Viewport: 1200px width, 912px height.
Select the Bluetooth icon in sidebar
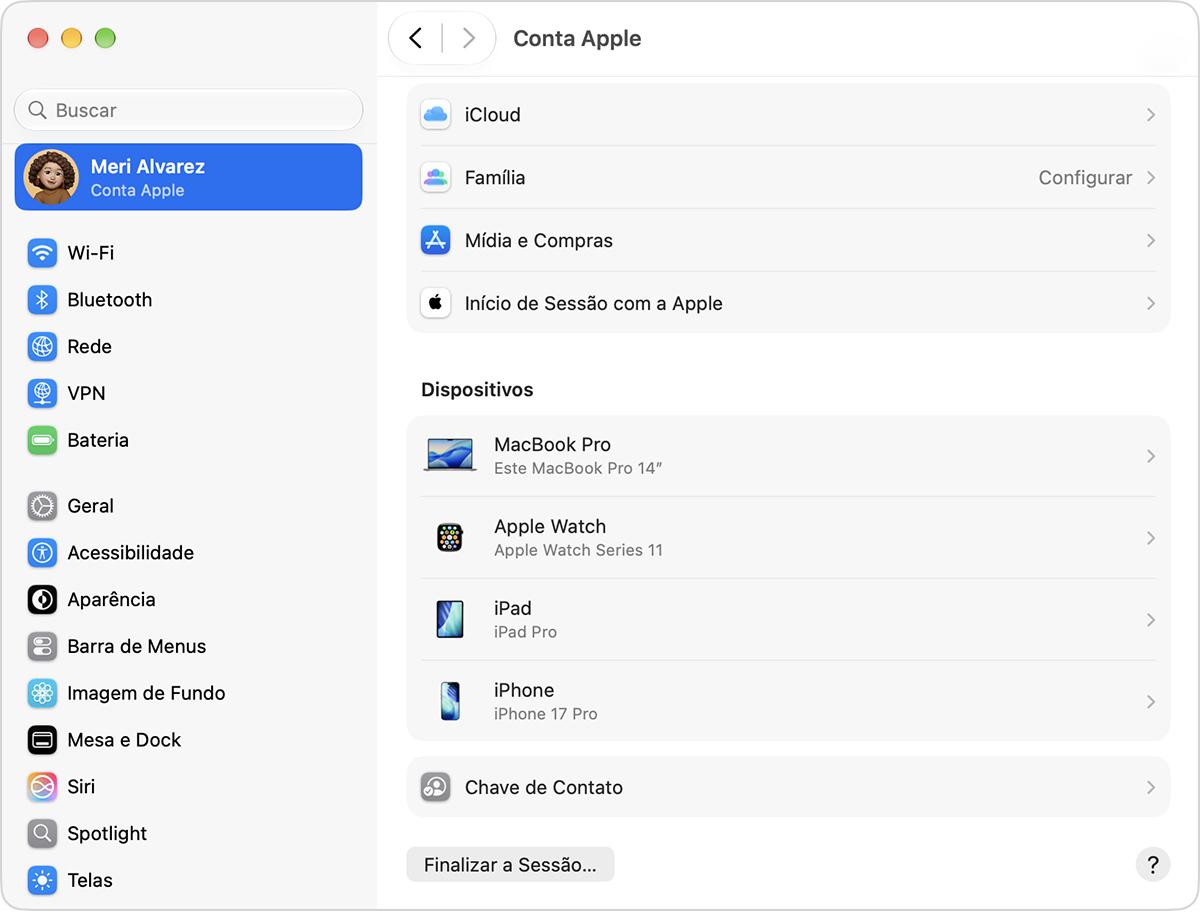coord(42,300)
